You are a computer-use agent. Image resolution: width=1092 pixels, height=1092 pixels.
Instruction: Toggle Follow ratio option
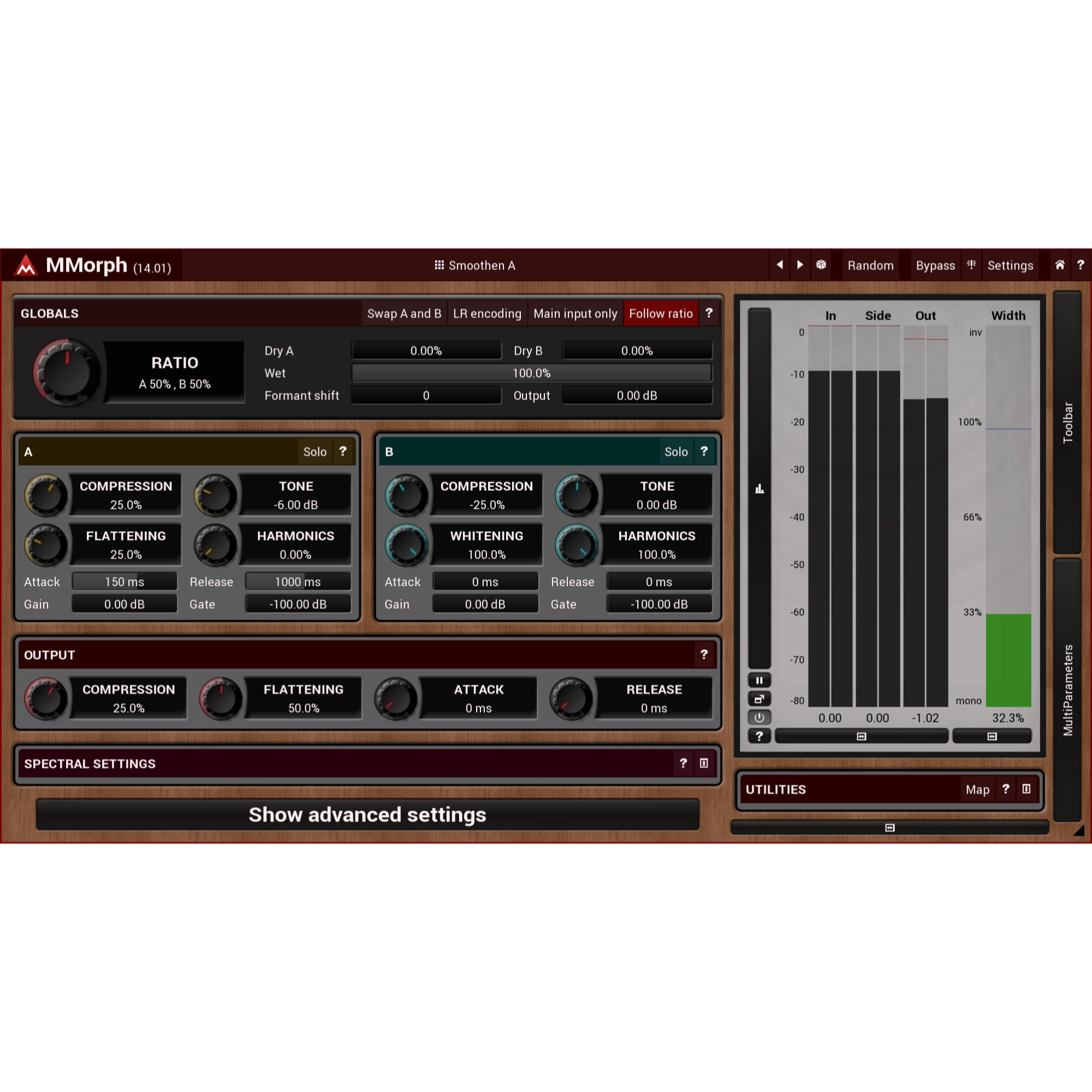(x=661, y=313)
